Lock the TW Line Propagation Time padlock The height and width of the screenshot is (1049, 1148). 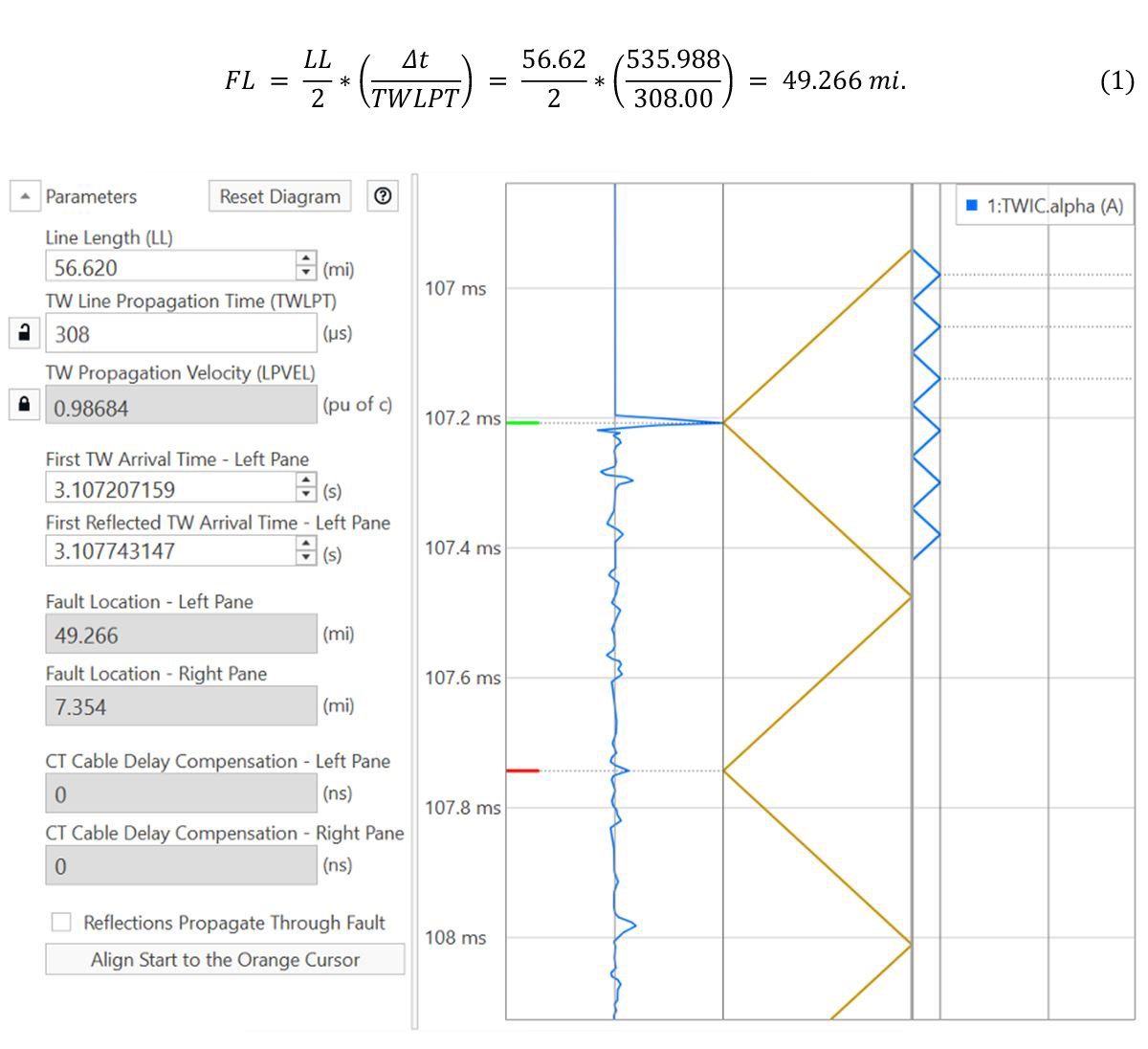pos(23,332)
